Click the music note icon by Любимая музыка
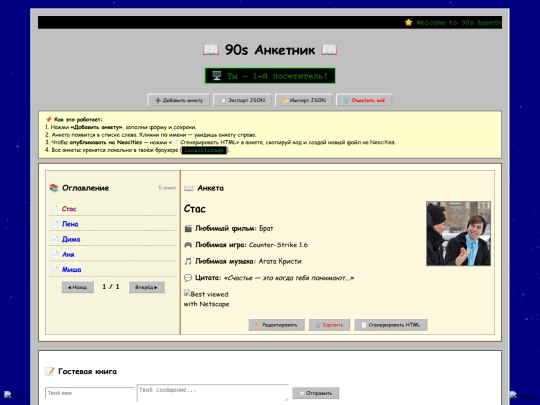This screenshot has width=540, height=405. (x=188, y=261)
